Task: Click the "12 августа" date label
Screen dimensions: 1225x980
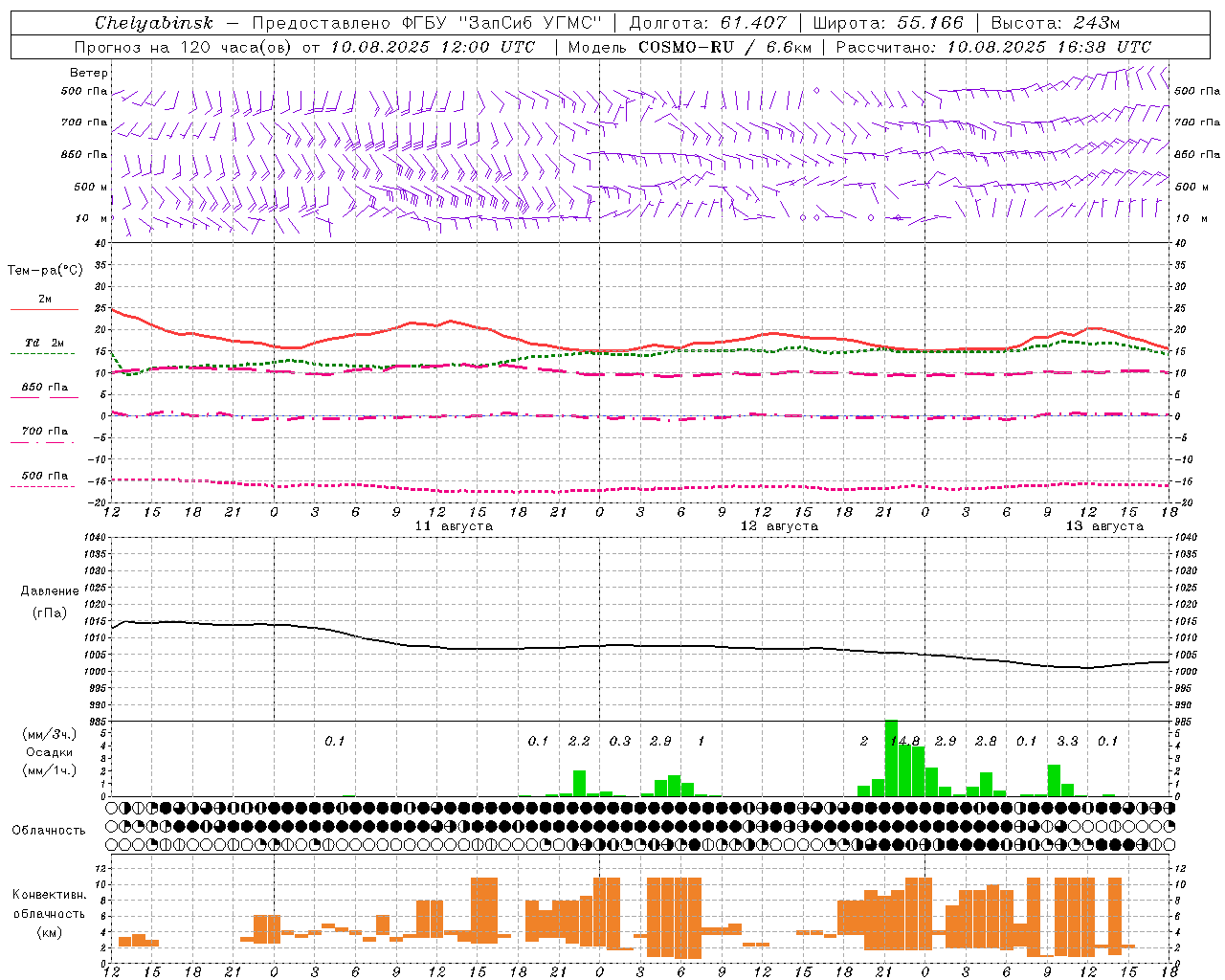Action: (779, 526)
